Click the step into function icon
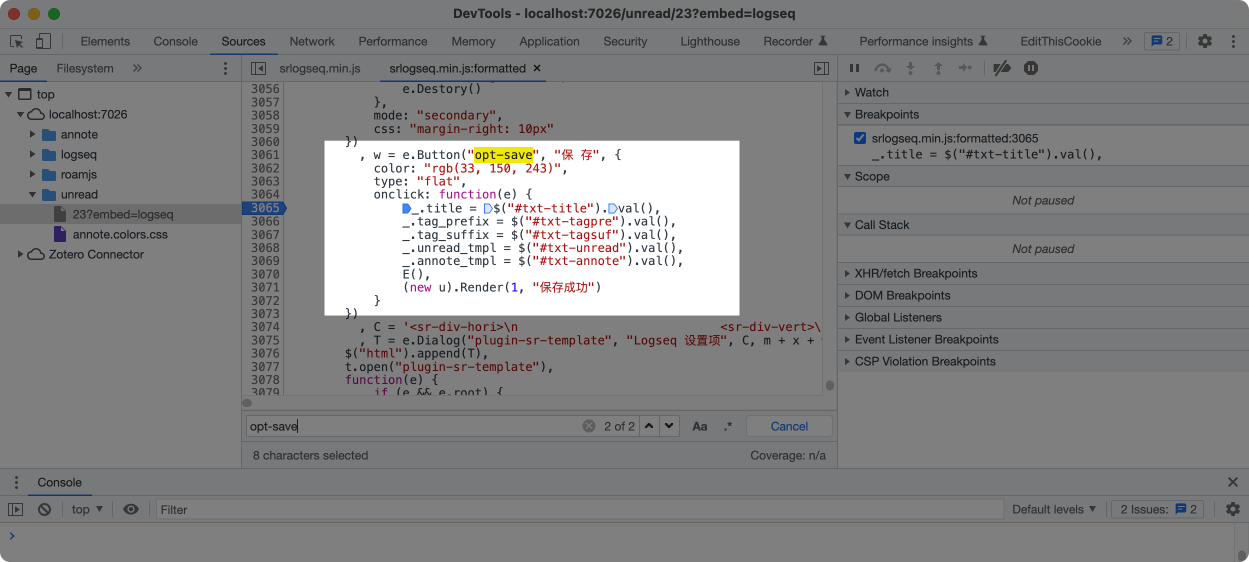This screenshot has height=562, width=1249. 910,68
